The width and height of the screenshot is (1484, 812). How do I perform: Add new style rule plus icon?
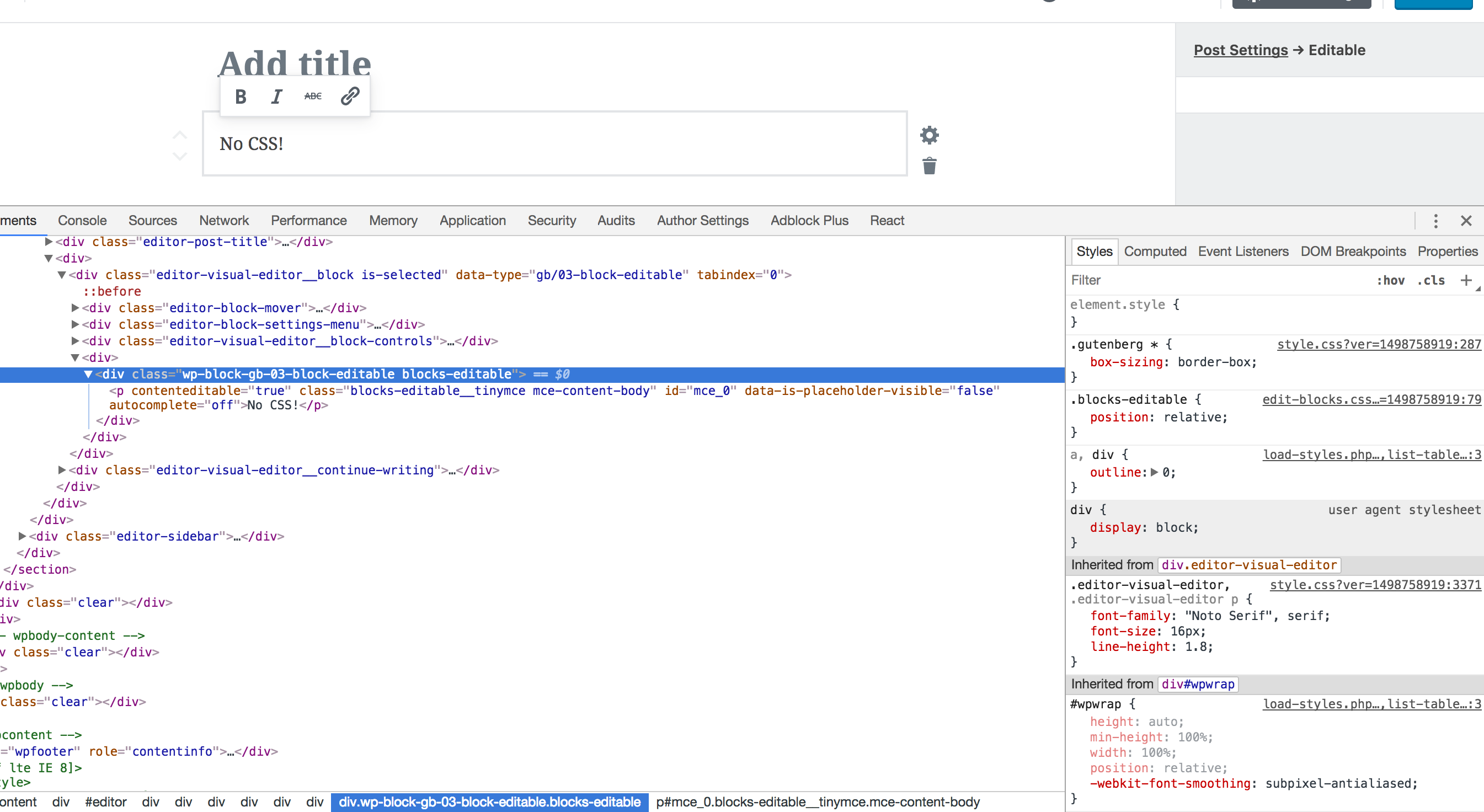click(1466, 280)
